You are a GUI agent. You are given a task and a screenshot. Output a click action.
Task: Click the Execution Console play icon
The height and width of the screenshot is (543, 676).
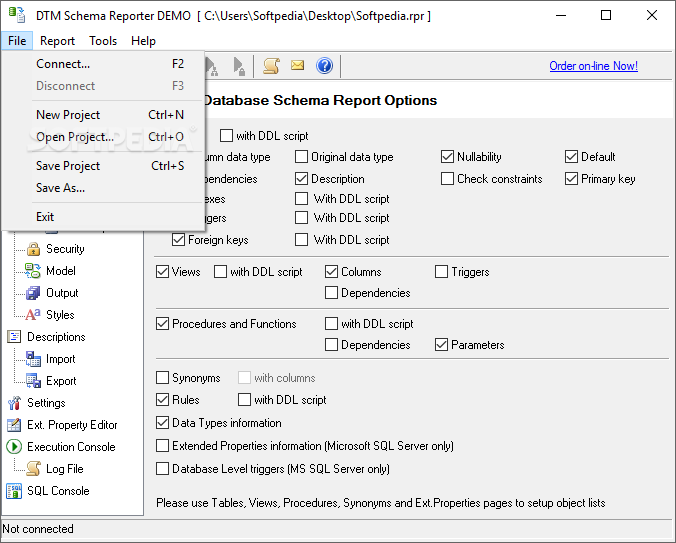click(14, 447)
